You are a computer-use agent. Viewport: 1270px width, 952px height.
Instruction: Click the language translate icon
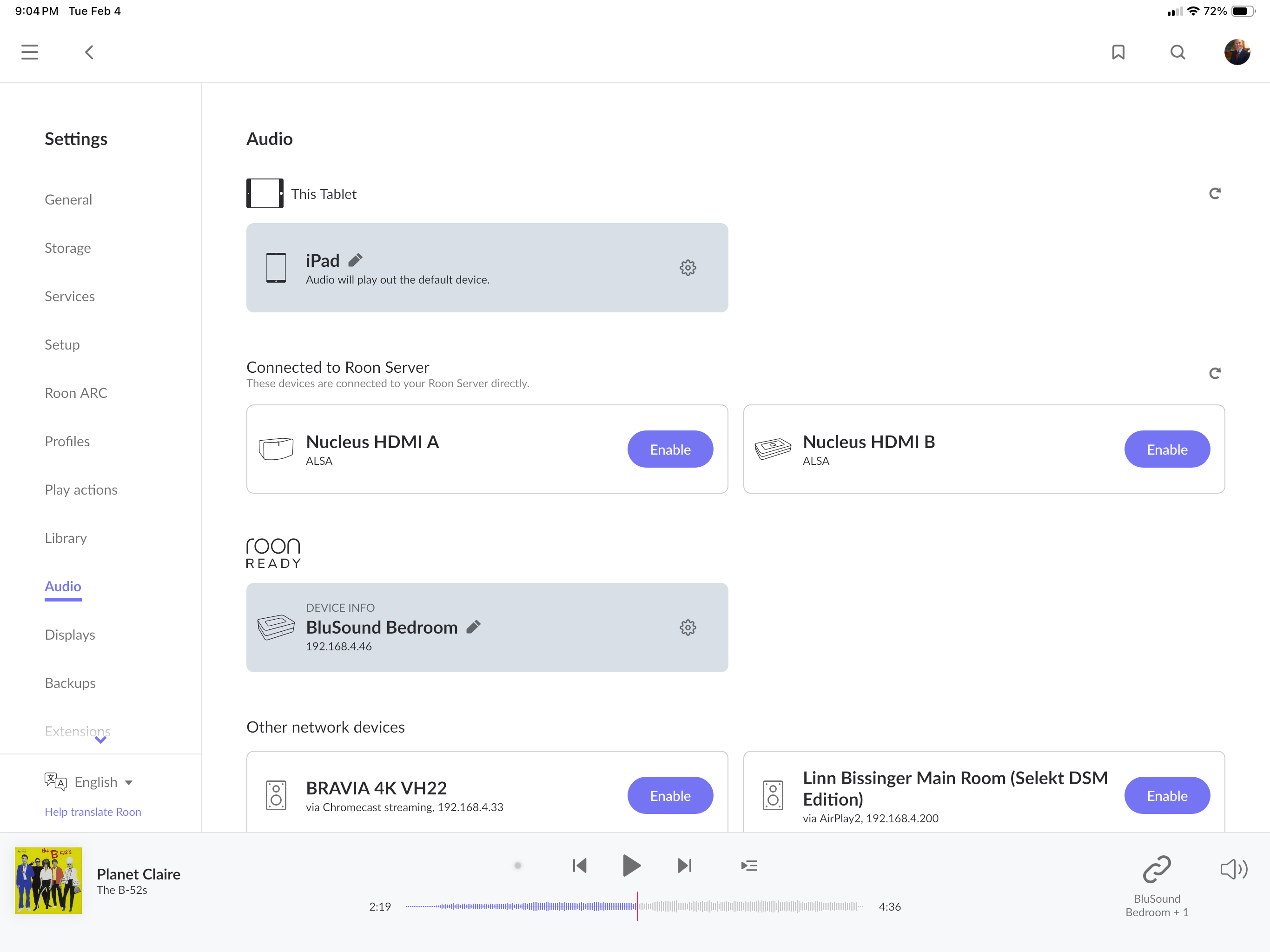click(x=56, y=781)
